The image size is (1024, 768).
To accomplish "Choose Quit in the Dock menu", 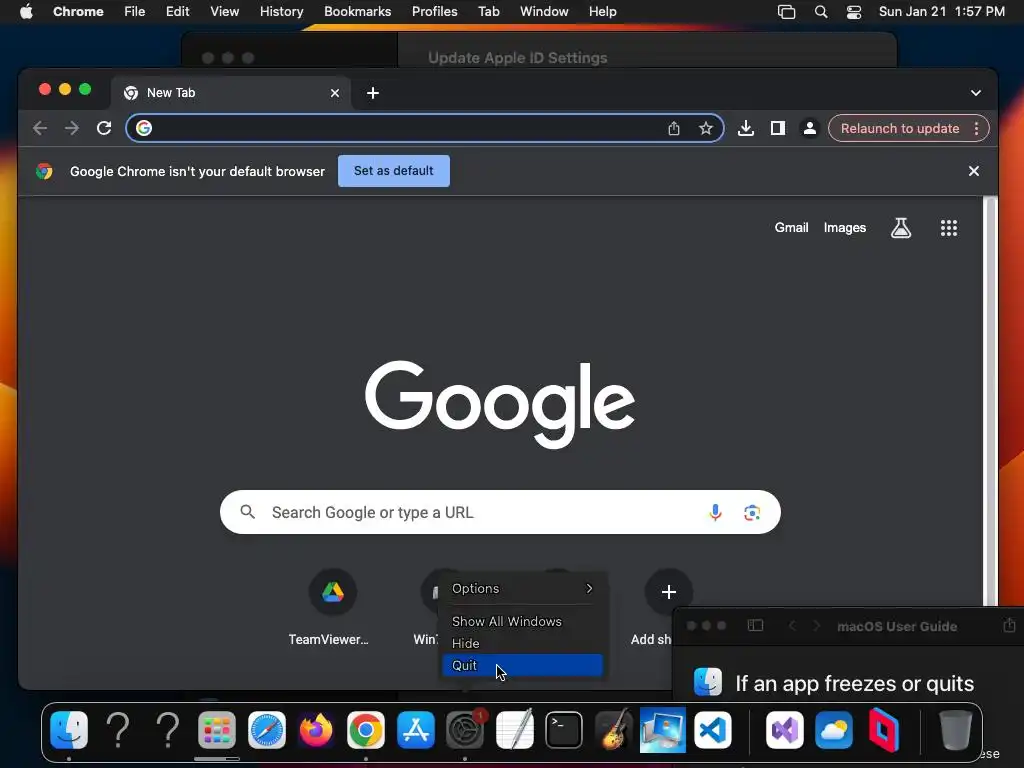I will tap(522, 665).
